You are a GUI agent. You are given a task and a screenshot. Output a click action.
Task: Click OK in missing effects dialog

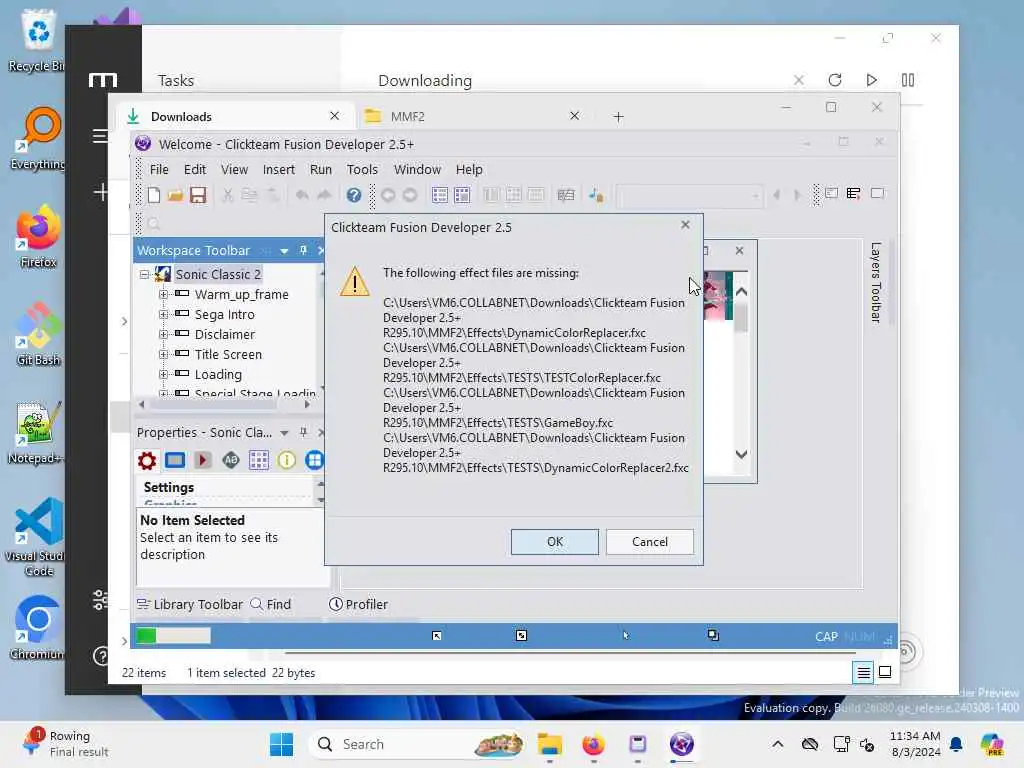click(554, 541)
